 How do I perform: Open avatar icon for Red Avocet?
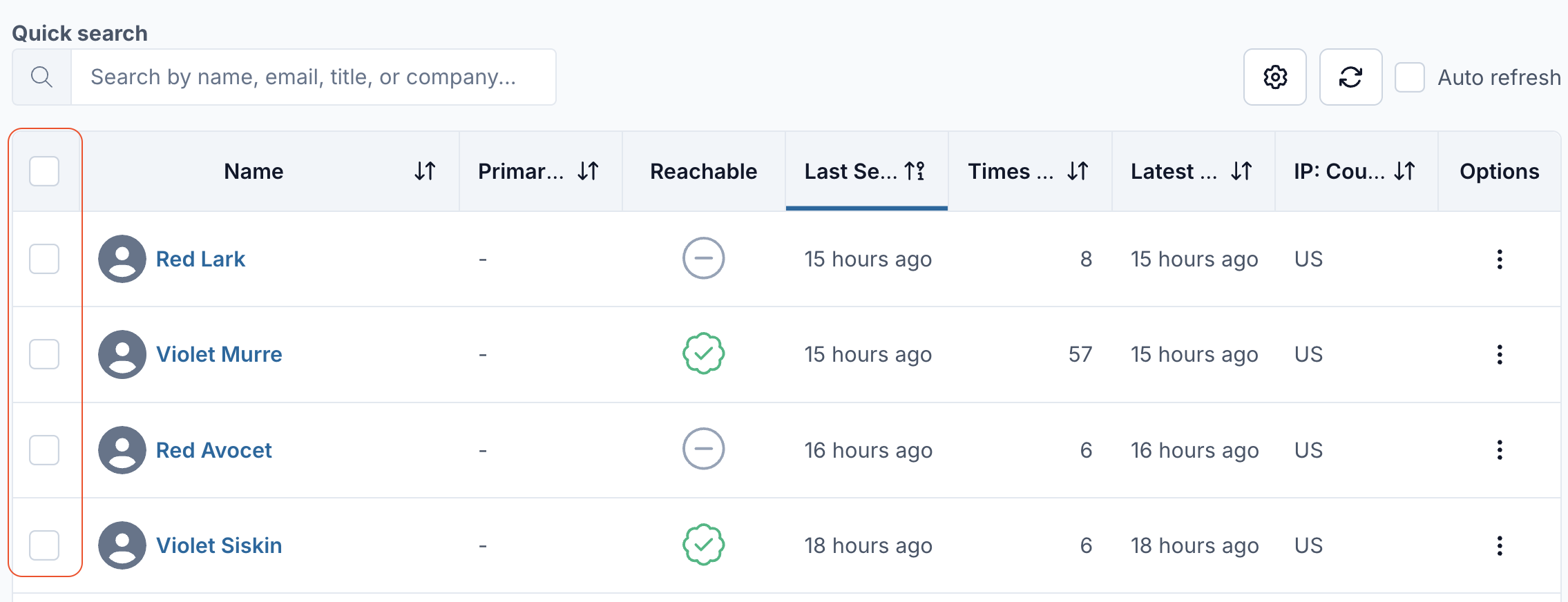click(122, 450)
